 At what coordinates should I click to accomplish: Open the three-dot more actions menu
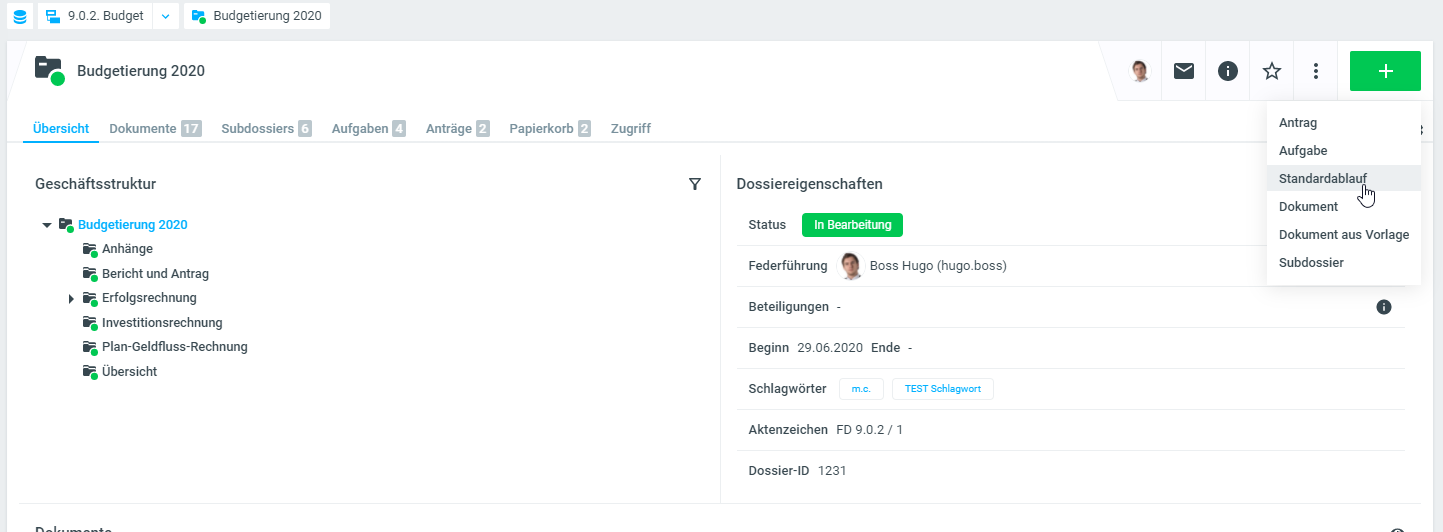(1316, 71)
